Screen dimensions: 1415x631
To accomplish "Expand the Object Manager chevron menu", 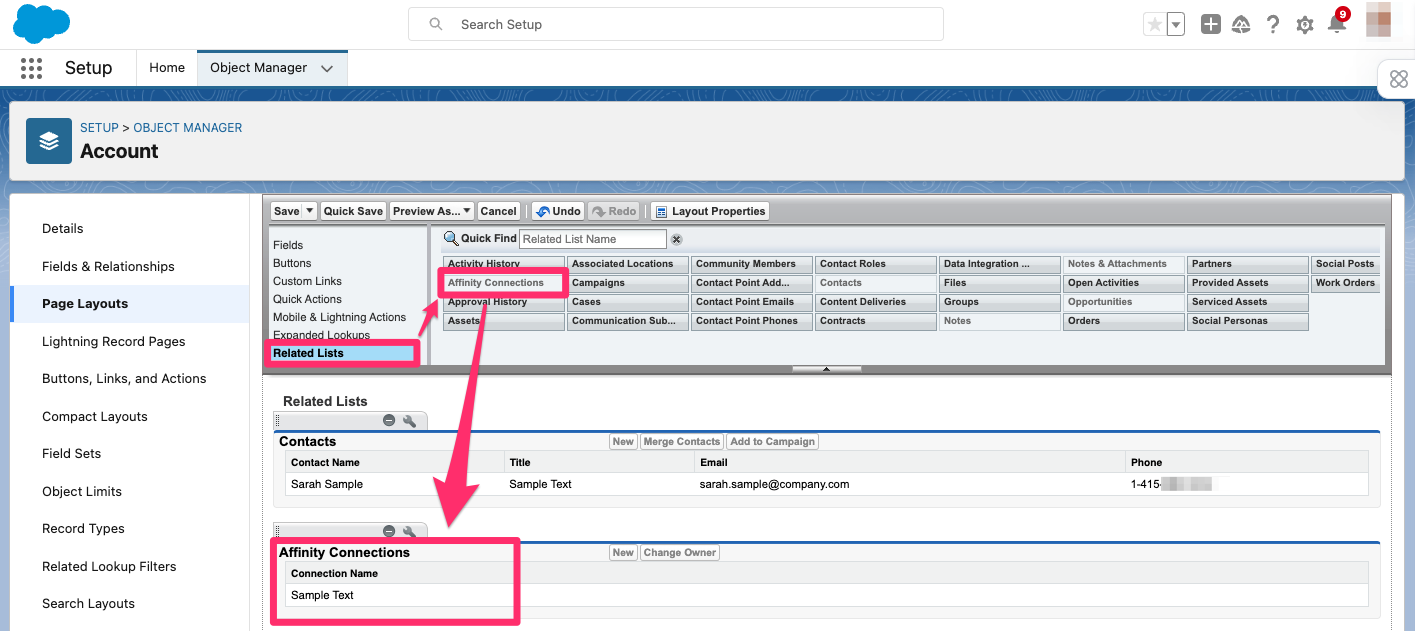I will [x=327, y=68].
